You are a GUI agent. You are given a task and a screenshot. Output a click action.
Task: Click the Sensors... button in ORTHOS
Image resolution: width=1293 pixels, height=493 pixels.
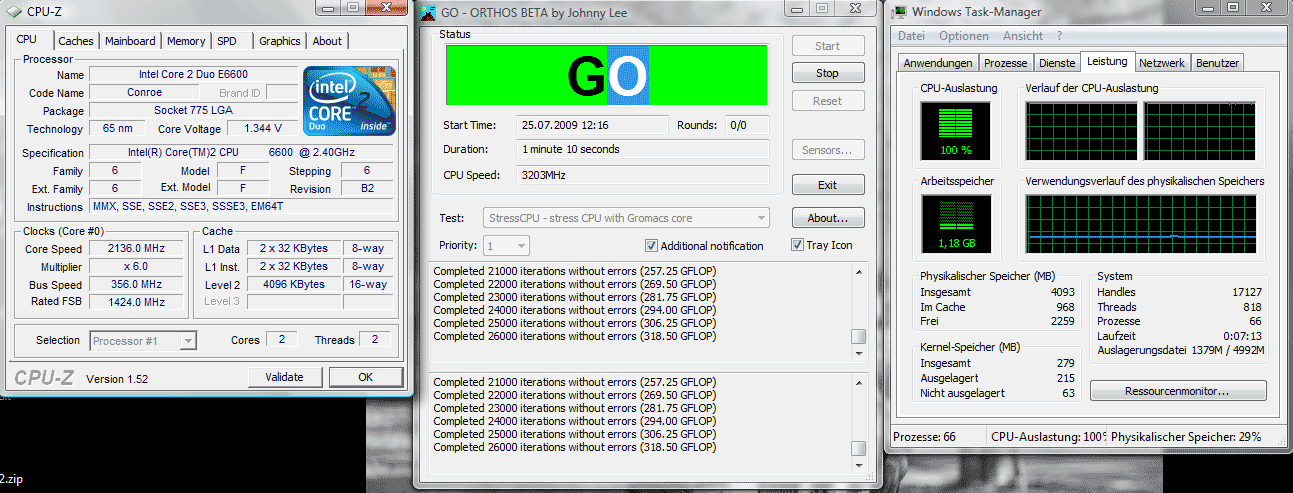coord(828,150)
